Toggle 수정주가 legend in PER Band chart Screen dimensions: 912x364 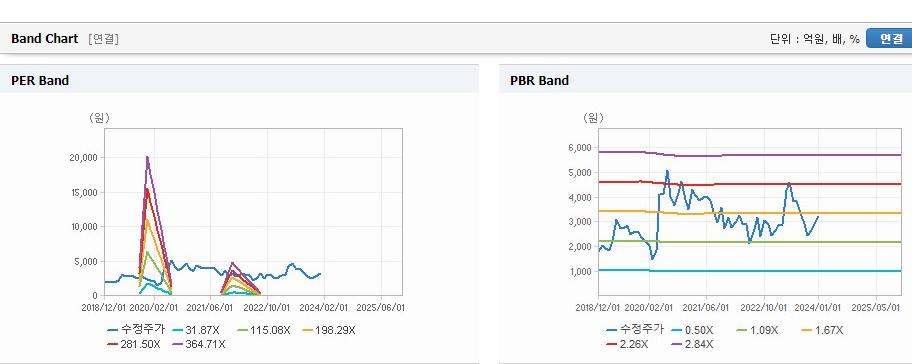(x=136, y=330)
